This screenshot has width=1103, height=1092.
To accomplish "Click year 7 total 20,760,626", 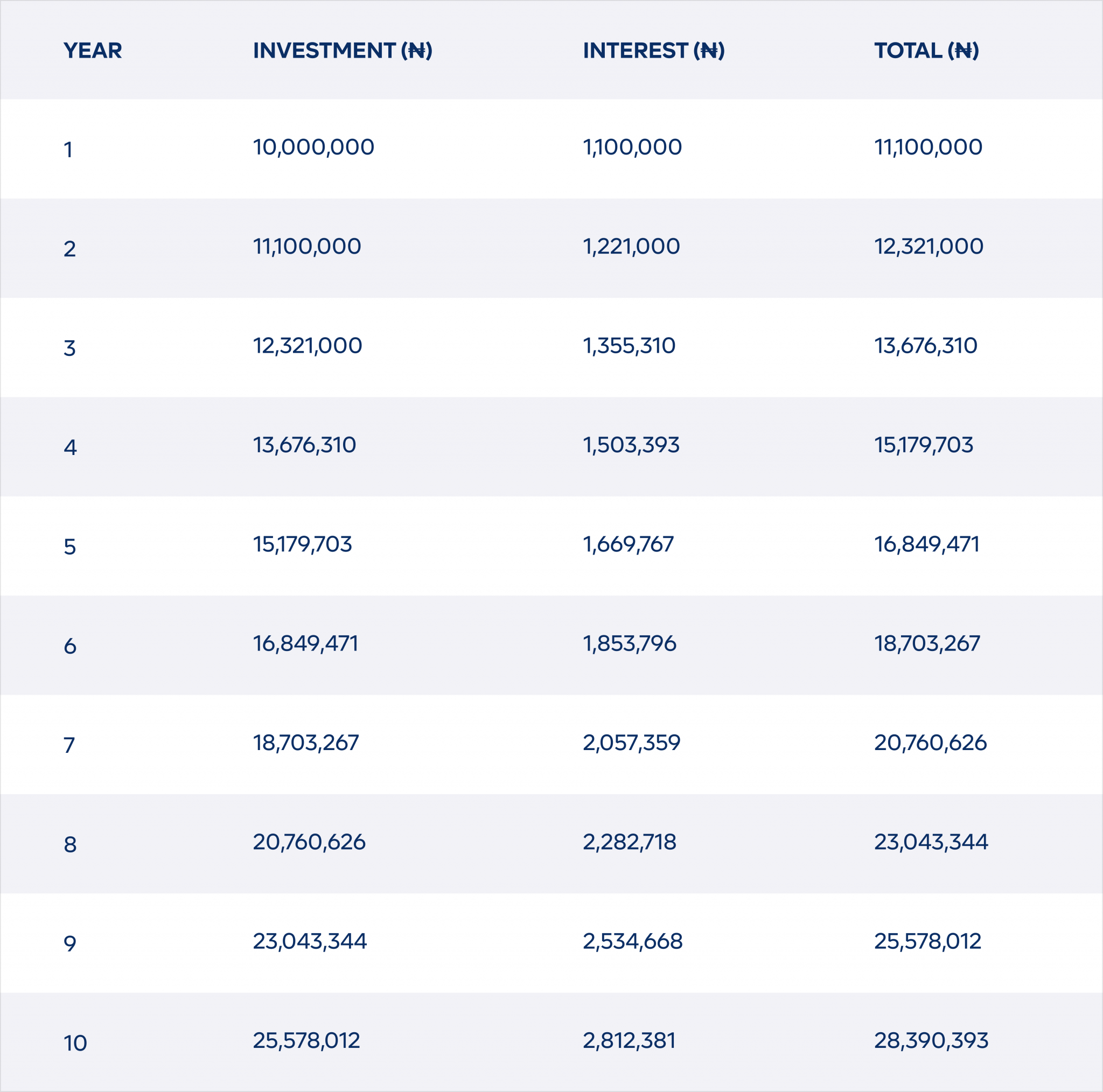I will coord(931,743).
